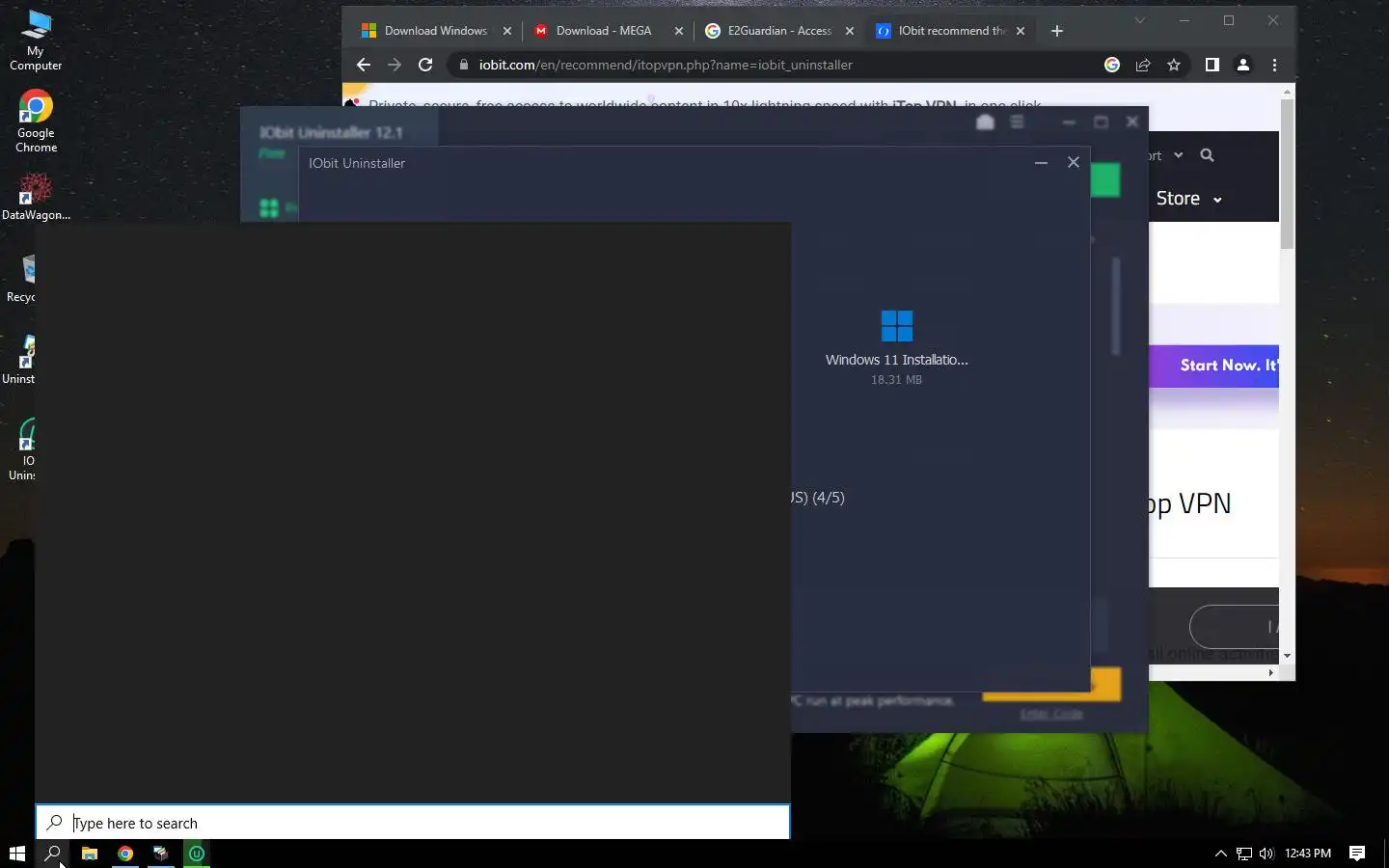This screenshot has height=868, width=1389.
Task: Close the IObit recommend tab
Action: [1021, 31]
